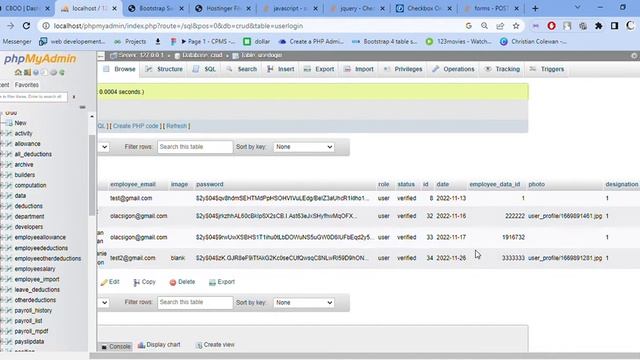The height and width of the screenshot is (360, 640).
Task: Open the Operations tab
Action: pyautogui.click(x=453, y=69)
